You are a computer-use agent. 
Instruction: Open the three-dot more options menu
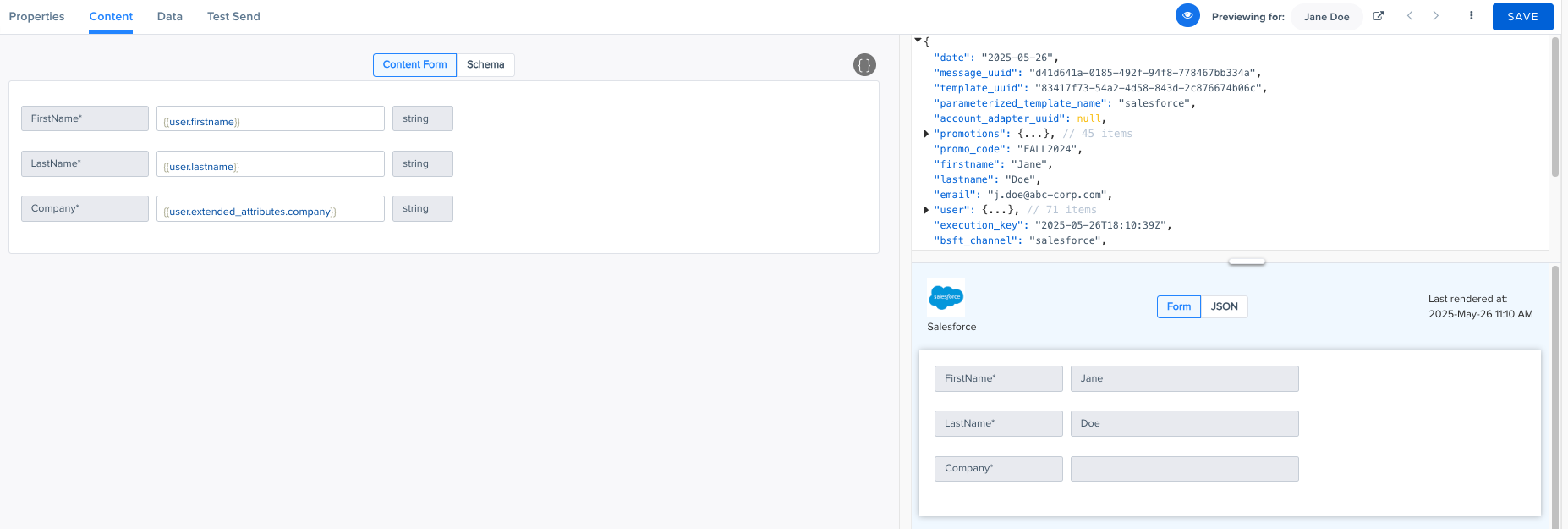1471,16
